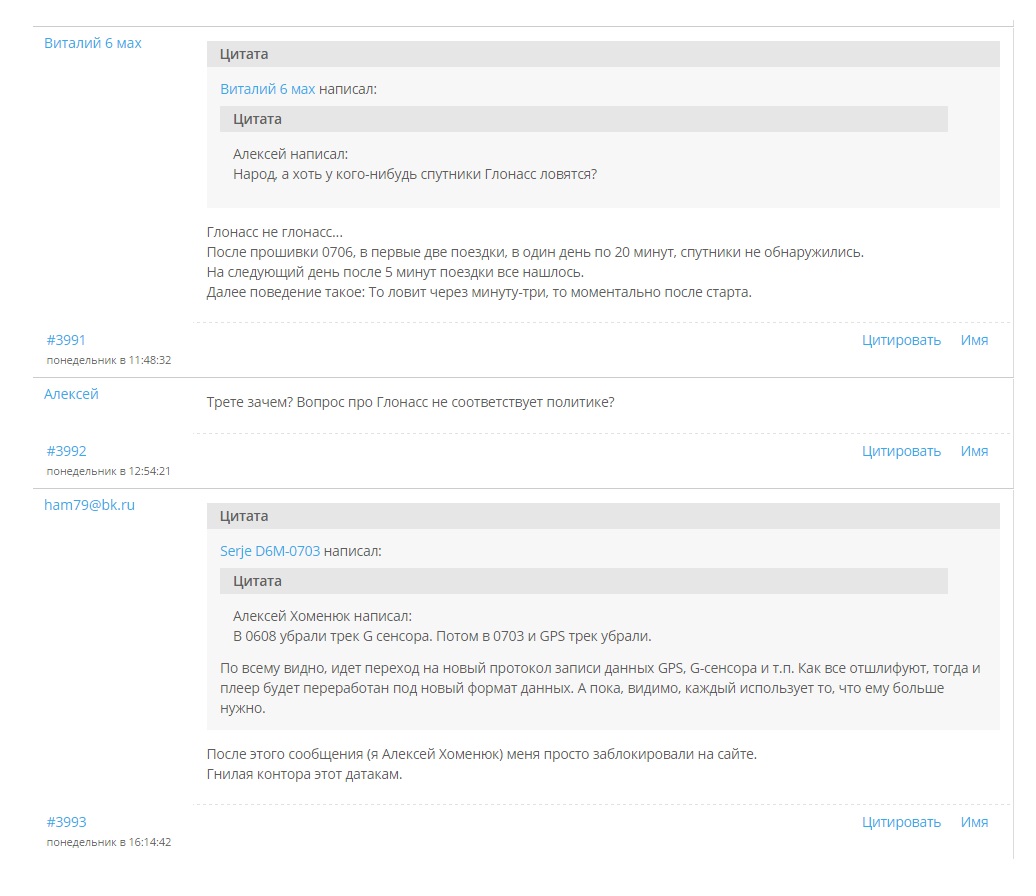Screen dimensions: 1036x896
Task: Click timestamp понедельник в 12:54:21
Action: pyautogui.click(x=108, y=471)
